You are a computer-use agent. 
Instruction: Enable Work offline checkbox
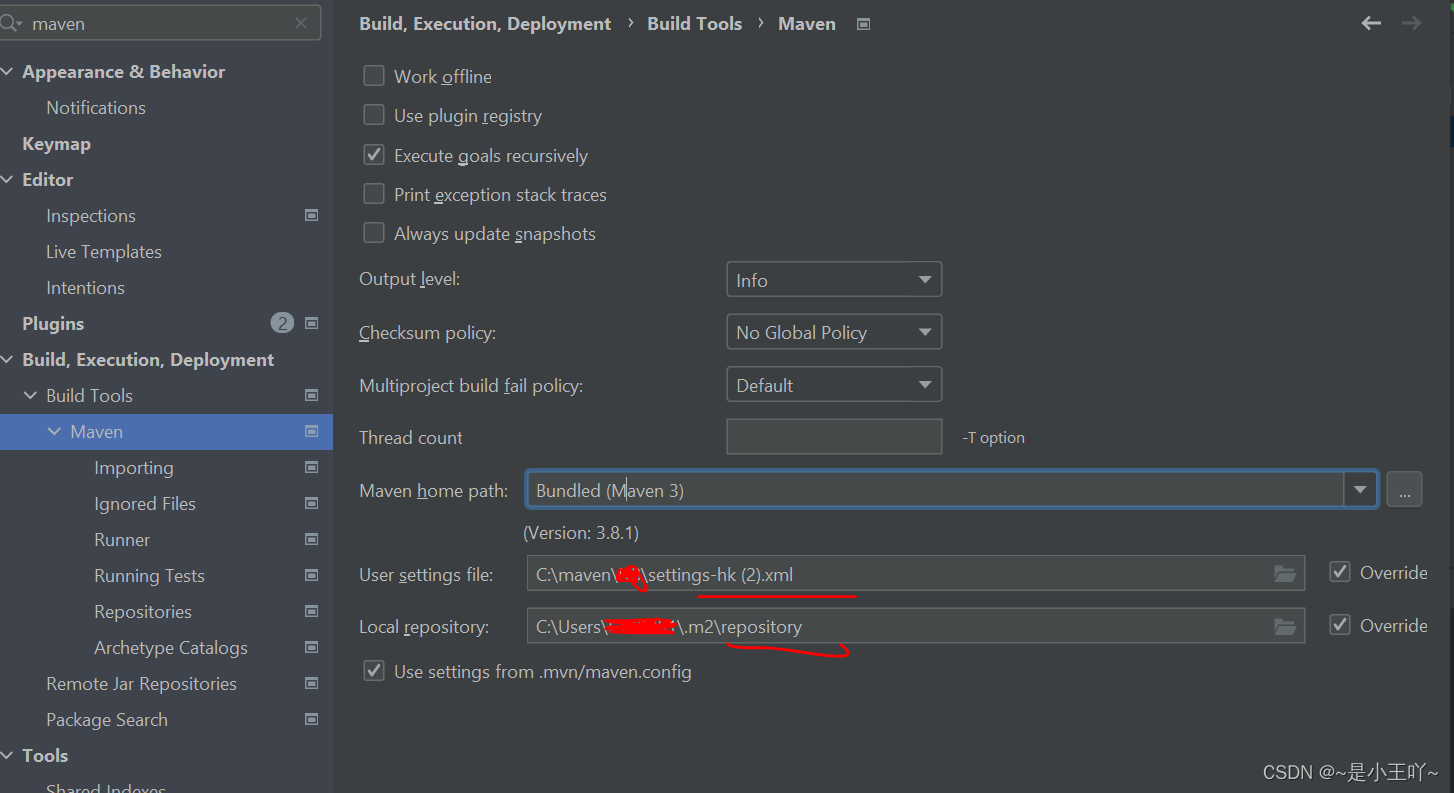click(374, 76)
